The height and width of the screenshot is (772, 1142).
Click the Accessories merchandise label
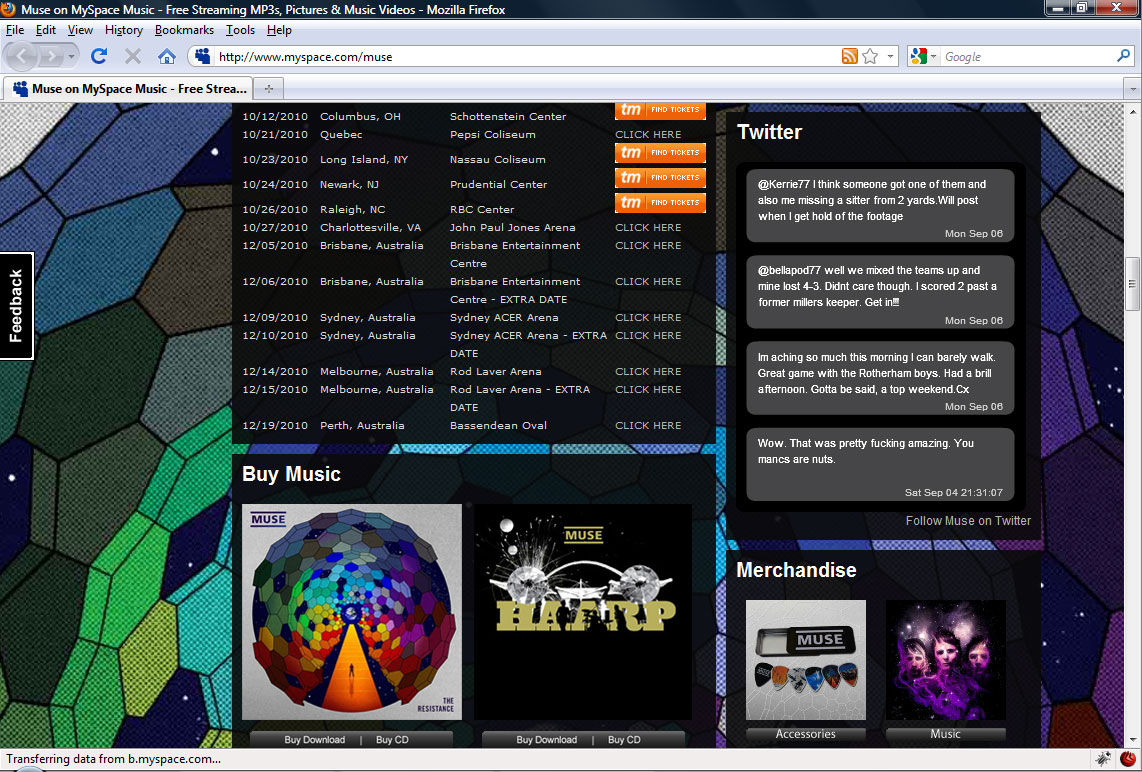click(806, 734)
